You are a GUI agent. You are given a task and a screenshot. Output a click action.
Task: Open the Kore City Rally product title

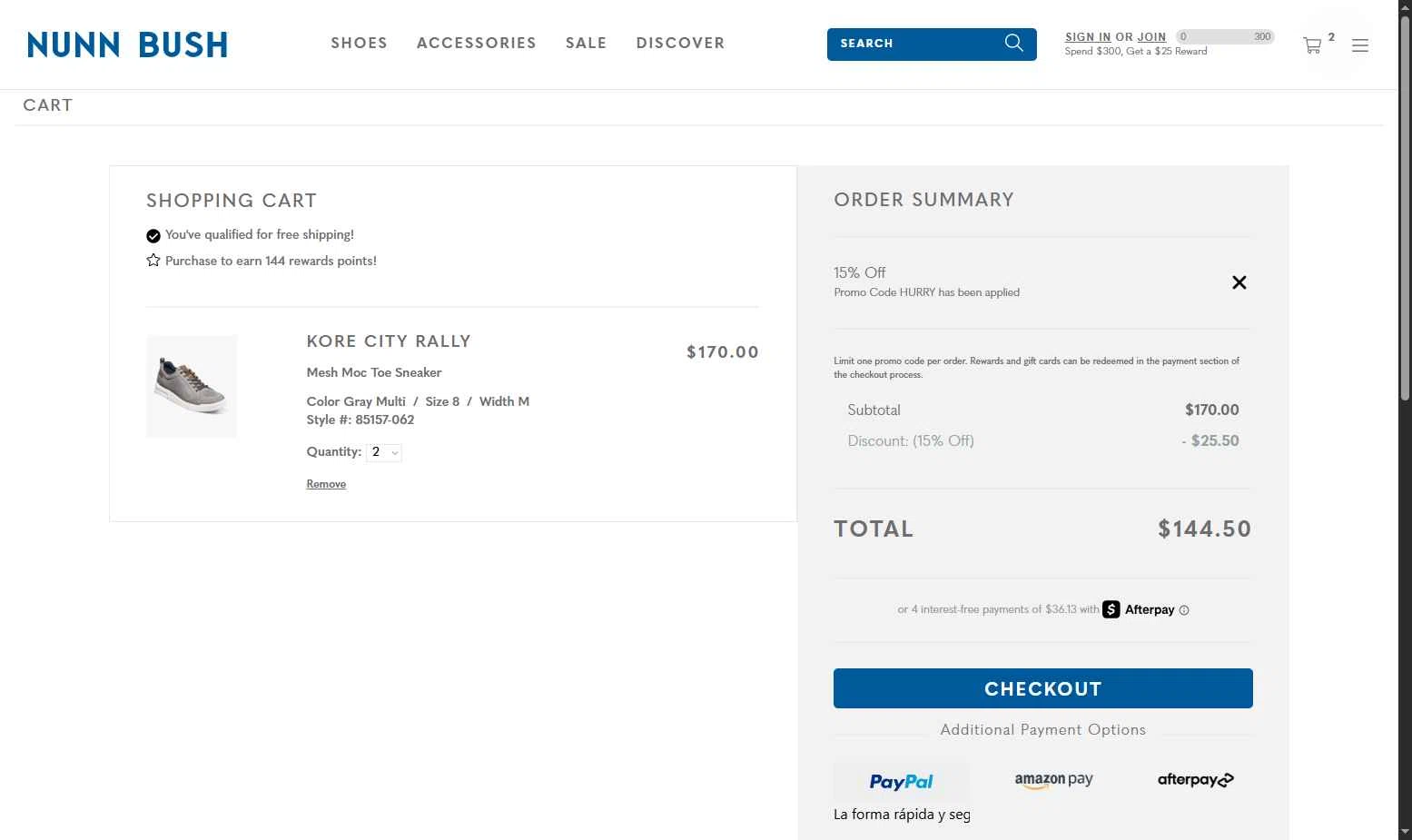coord(389,341)
